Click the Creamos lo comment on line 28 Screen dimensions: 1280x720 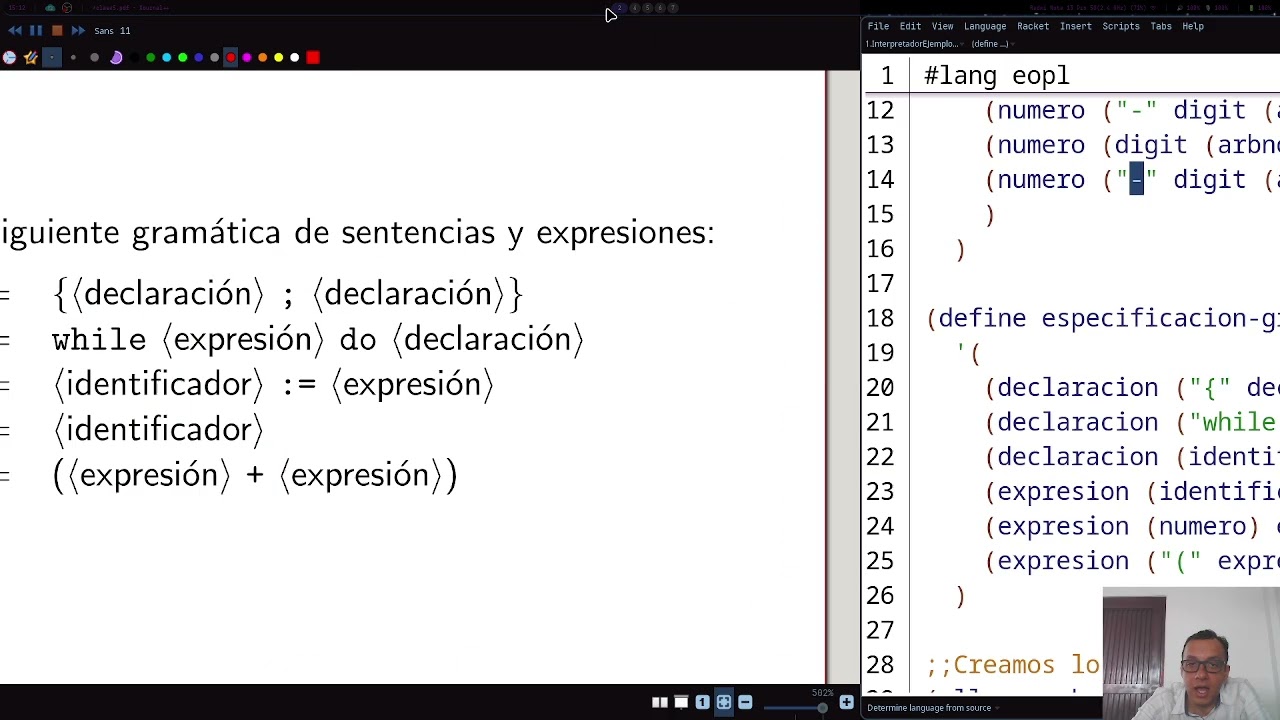1013,665
